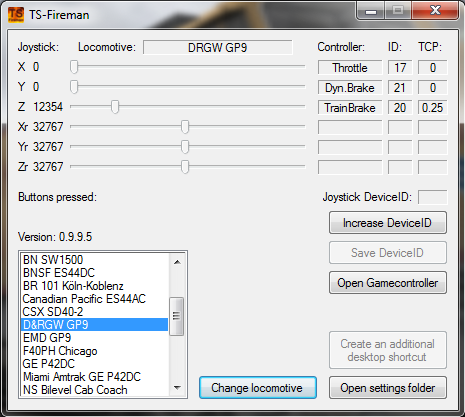Select CSX SD40-2 in locomotive list
The image size is (465, 417).
coord(95,312)
